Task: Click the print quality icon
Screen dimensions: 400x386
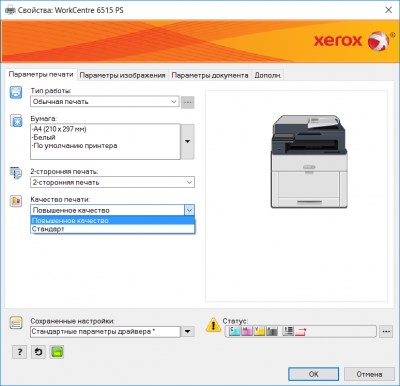Action: (16, 201)
